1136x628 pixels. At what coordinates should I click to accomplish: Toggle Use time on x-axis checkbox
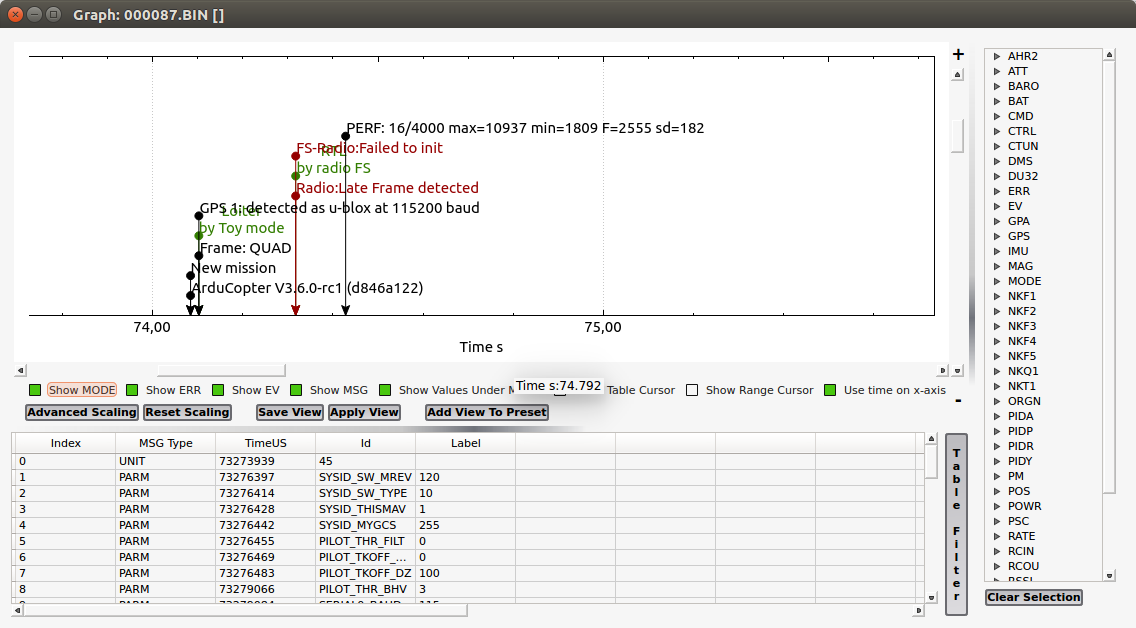tap(830, 390)
